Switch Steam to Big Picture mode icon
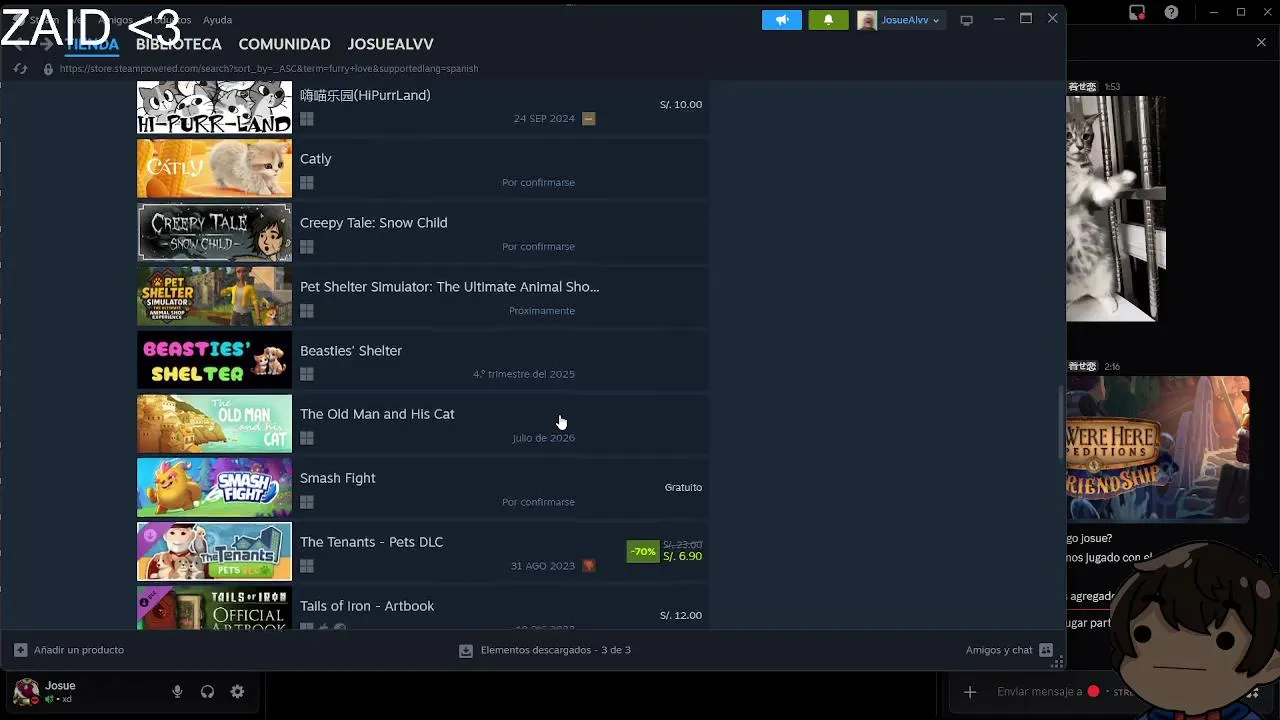 pyautogui.click(x=966, y=20)
